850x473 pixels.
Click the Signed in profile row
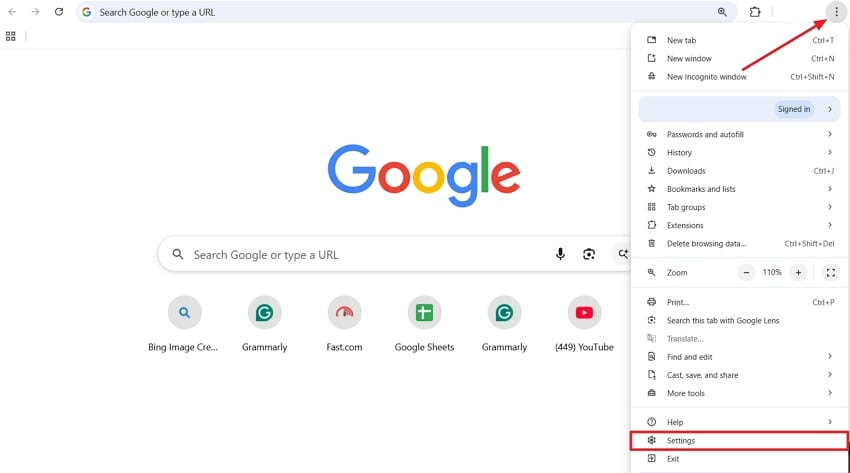pos(739,109)
